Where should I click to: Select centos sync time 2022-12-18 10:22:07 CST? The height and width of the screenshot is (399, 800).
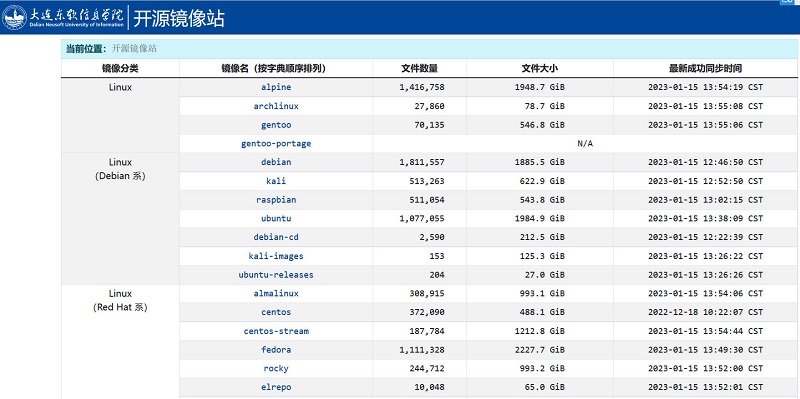pos(706,312)
